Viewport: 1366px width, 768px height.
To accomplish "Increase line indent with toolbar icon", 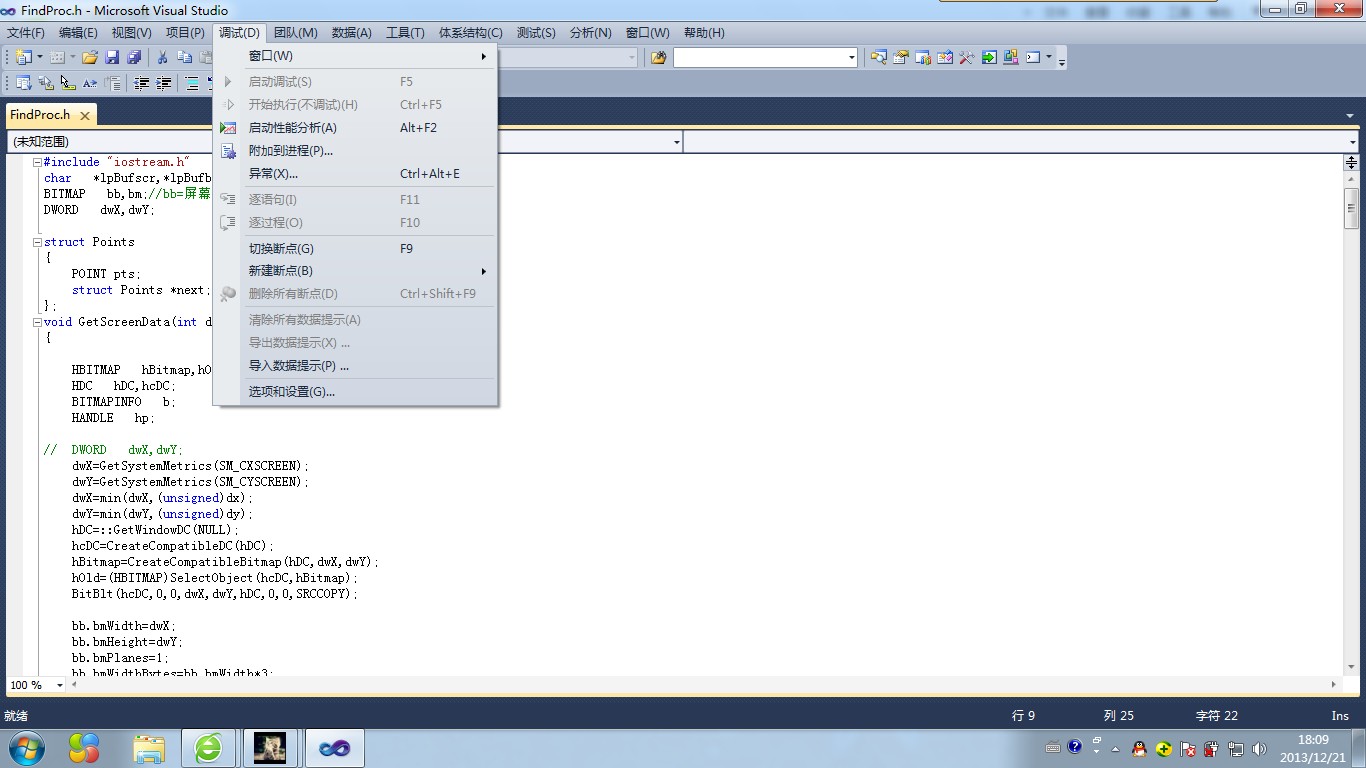I will pyautogui.click(x=164, y=83).
